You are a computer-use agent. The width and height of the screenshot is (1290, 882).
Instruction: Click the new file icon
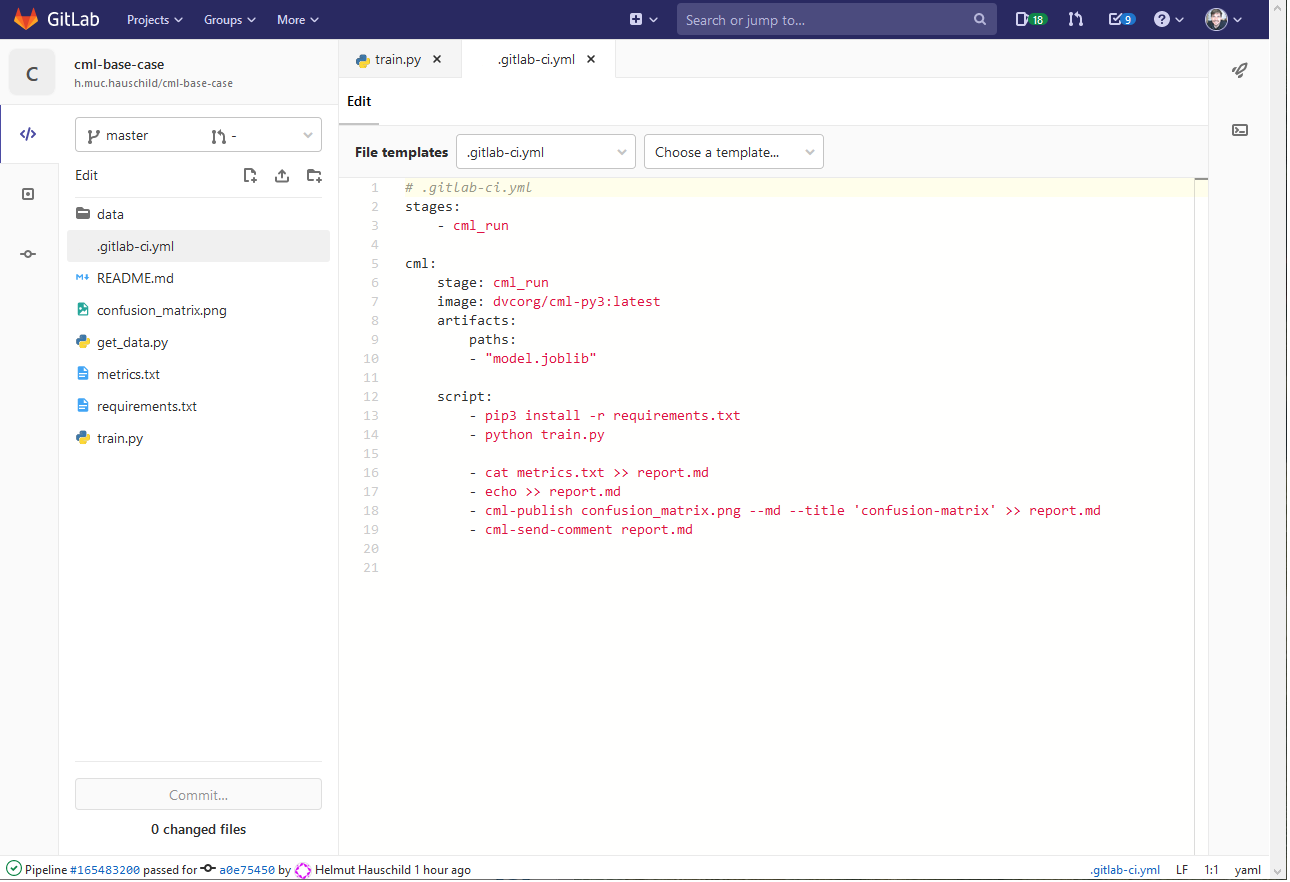click(x=250, y=175)
